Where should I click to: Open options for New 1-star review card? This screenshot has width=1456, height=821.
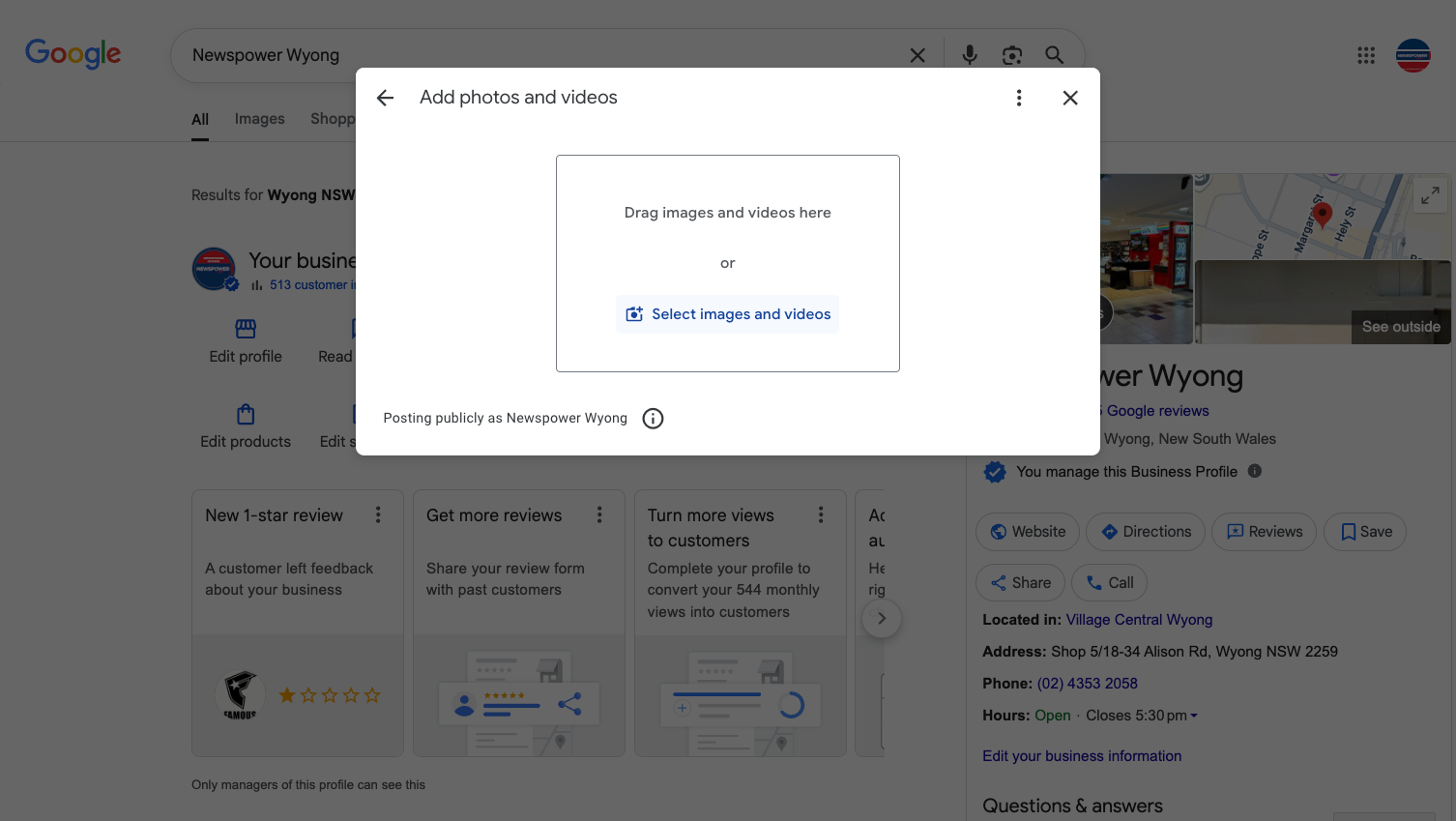[x=378, y=515]
